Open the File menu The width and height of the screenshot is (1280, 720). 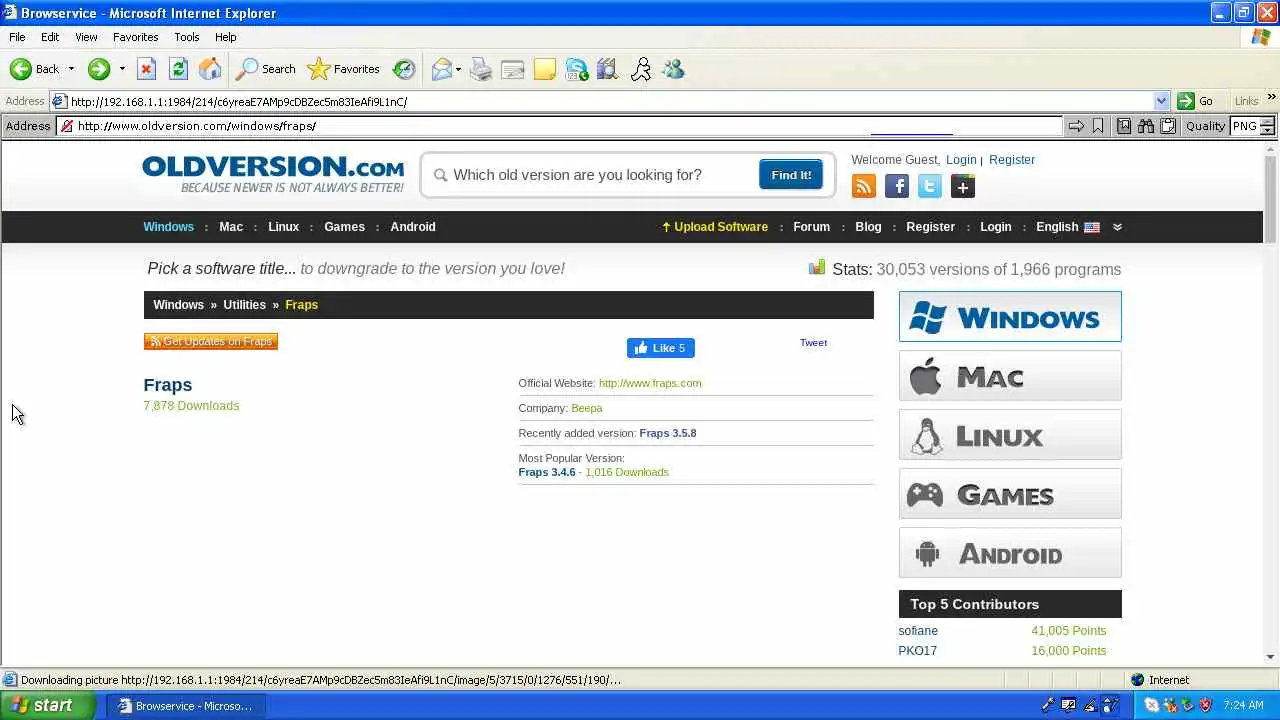(x=17, y=37)
